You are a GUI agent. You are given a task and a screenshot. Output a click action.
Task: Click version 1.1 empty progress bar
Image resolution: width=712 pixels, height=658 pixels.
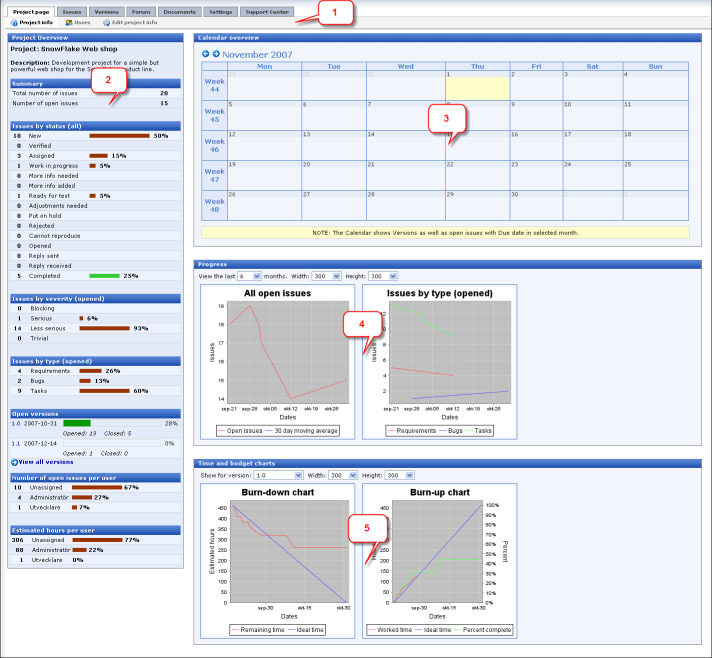(x=112, y=443)
